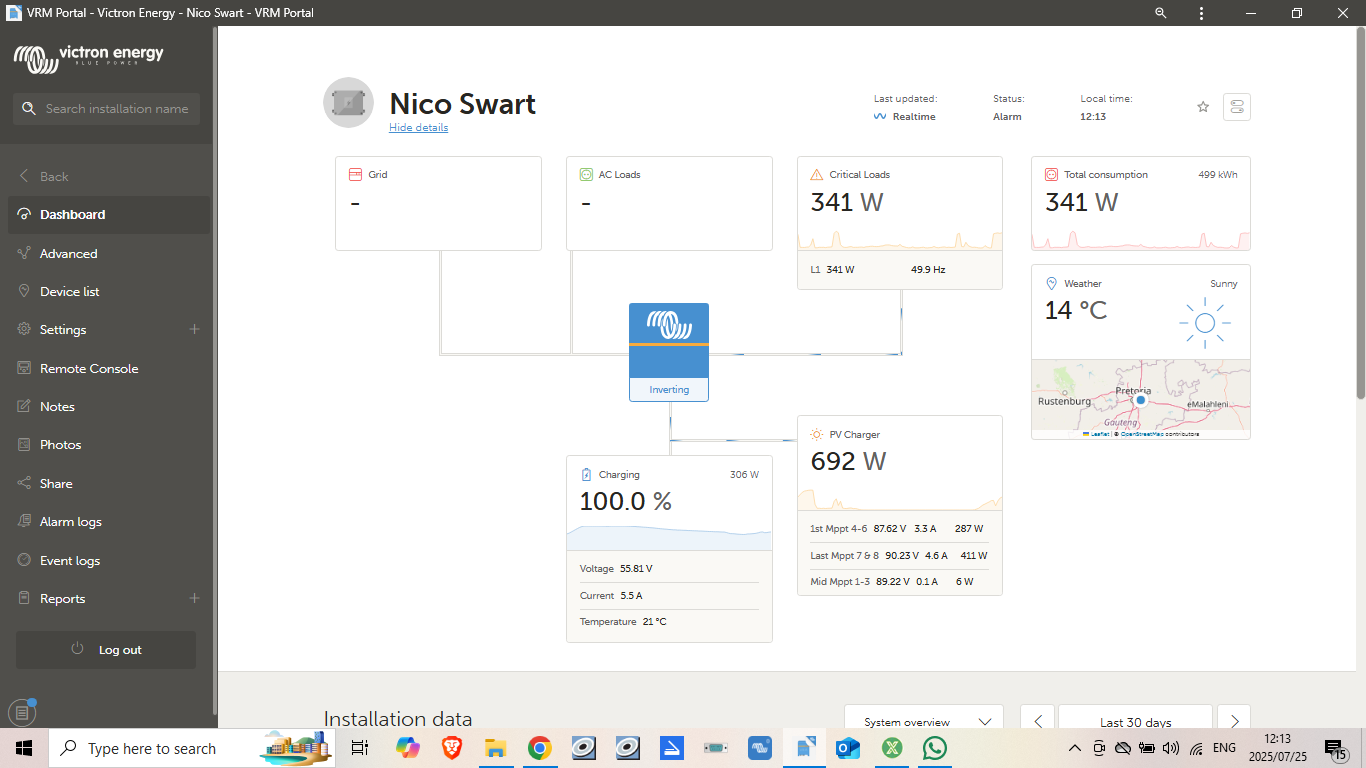Viewport: 1366px width, 768px height.
Task: Go to previous period in date range
Action: tap(1038, 721)
